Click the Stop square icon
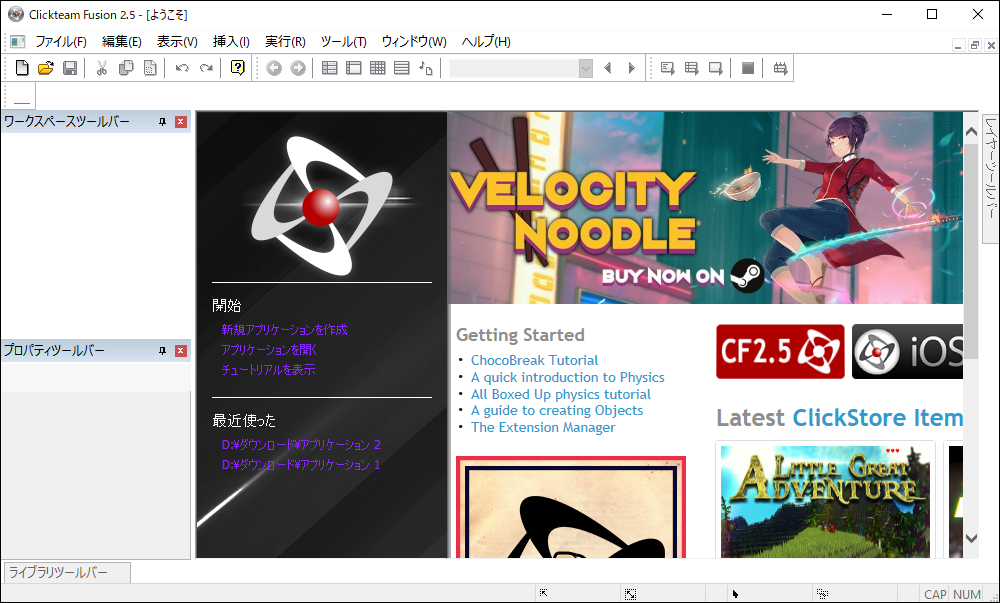This screenshot has height=603, width=1000. click(748, 68)
